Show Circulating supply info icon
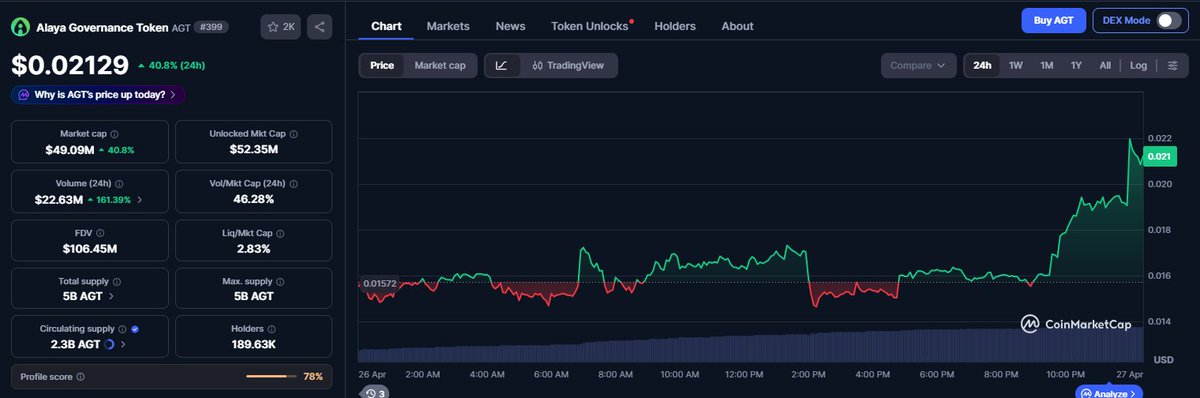The height and width of the screenshot is (398, 1200). [x=124, y=328]
